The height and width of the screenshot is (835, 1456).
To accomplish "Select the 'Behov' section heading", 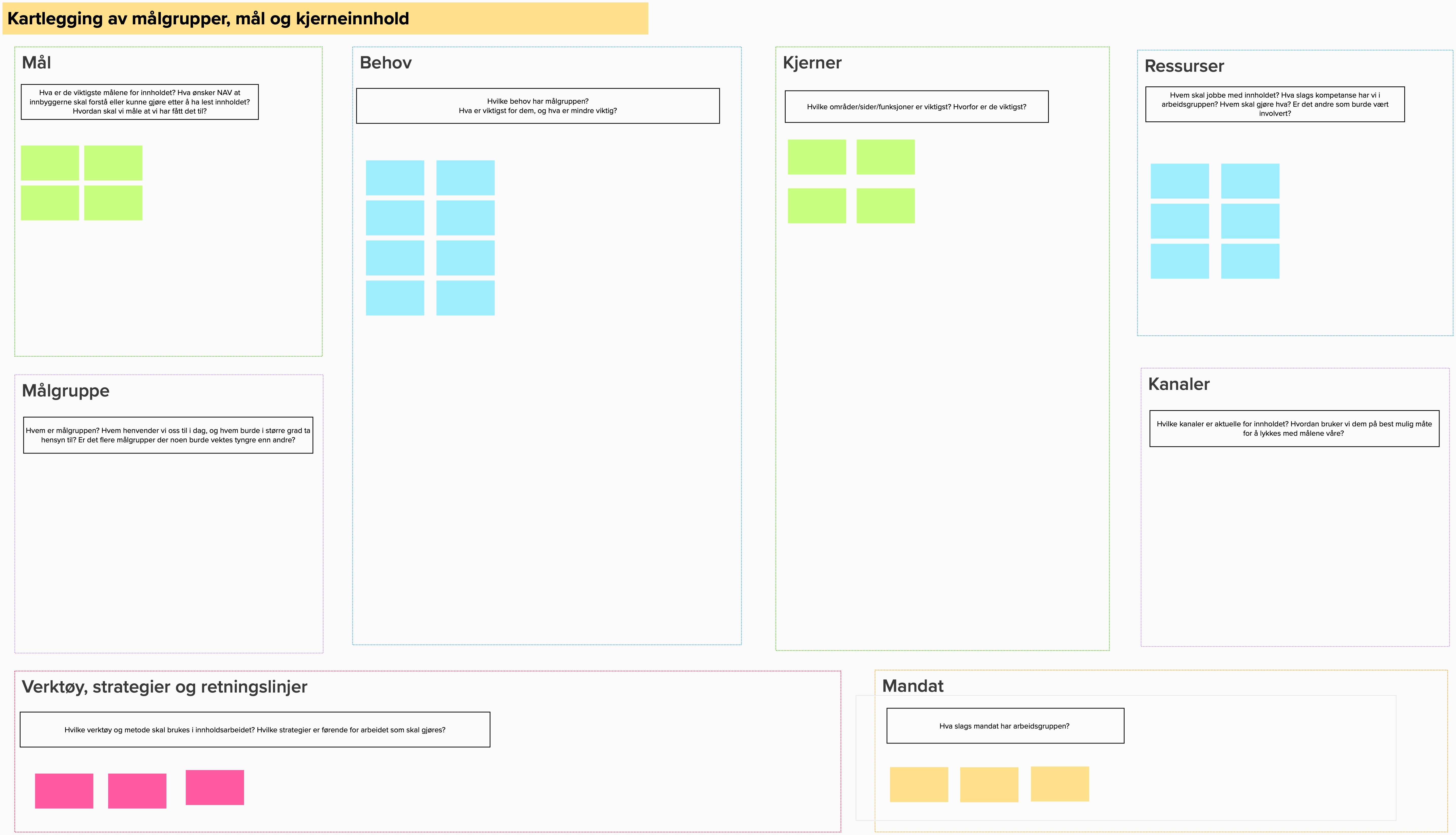I will 385,63.
